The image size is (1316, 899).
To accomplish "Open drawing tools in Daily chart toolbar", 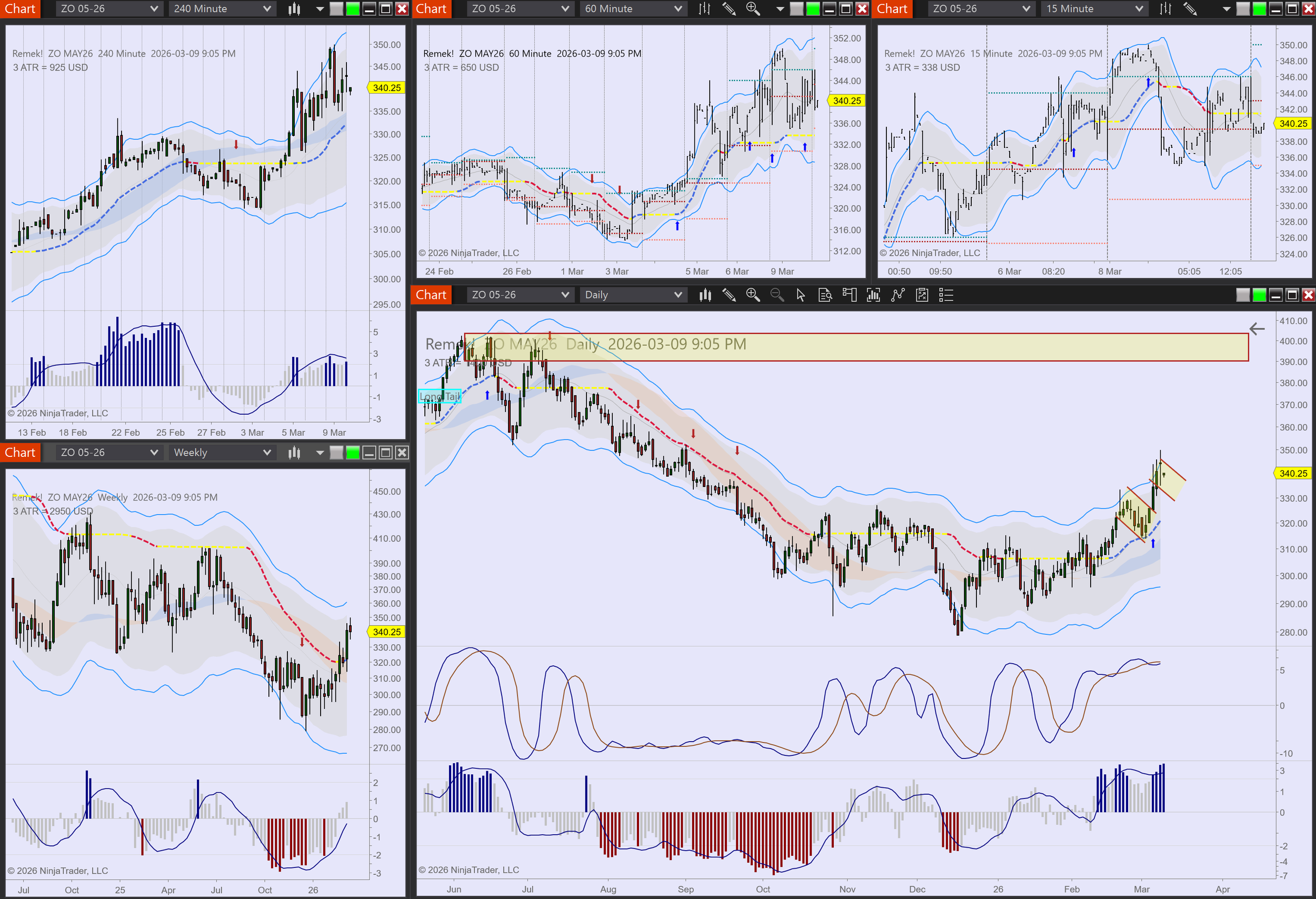I will pos(729,295).
